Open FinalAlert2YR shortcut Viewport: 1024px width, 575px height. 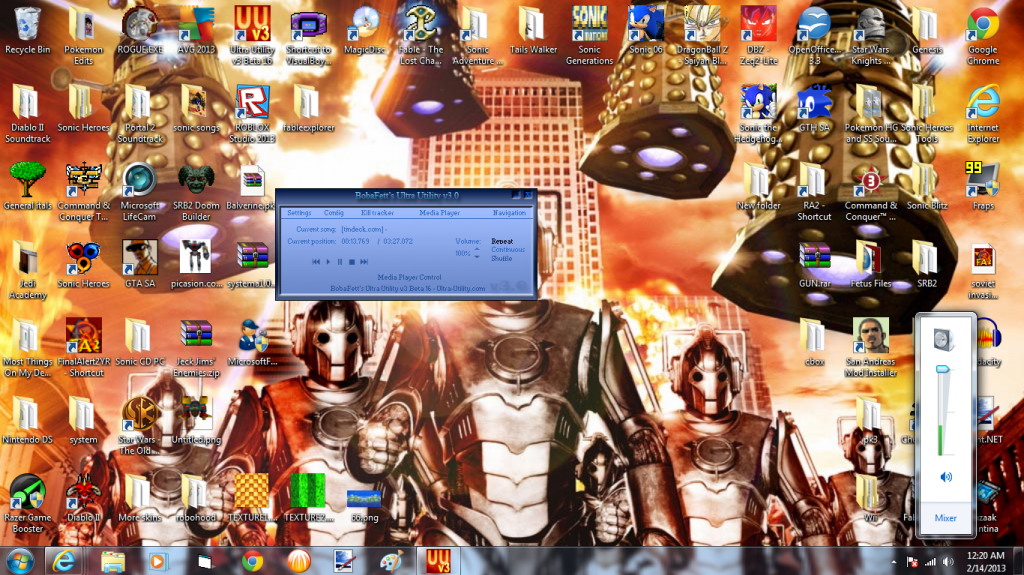(x=83, y=347)
